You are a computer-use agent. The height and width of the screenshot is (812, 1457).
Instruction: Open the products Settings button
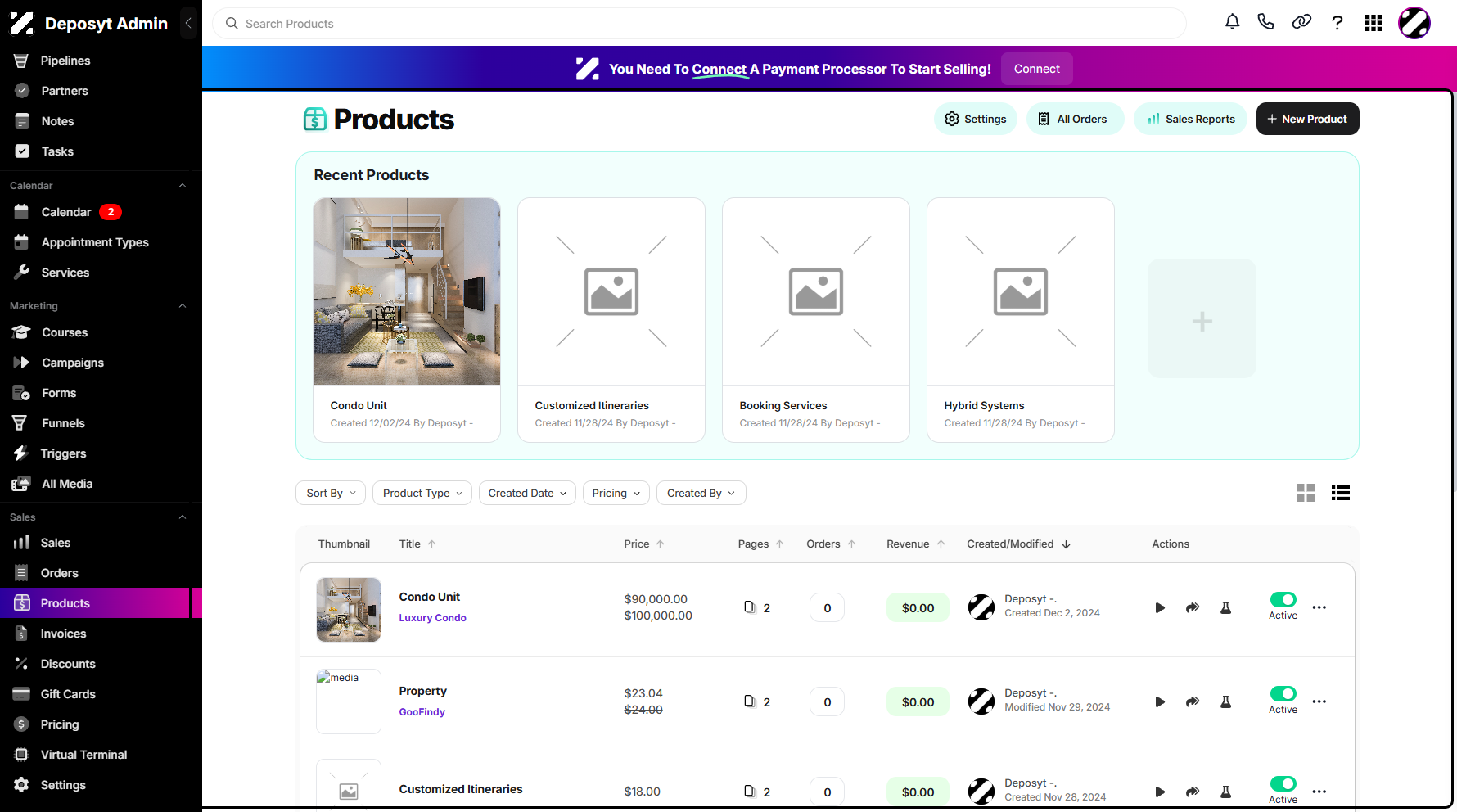click(976, 119)
